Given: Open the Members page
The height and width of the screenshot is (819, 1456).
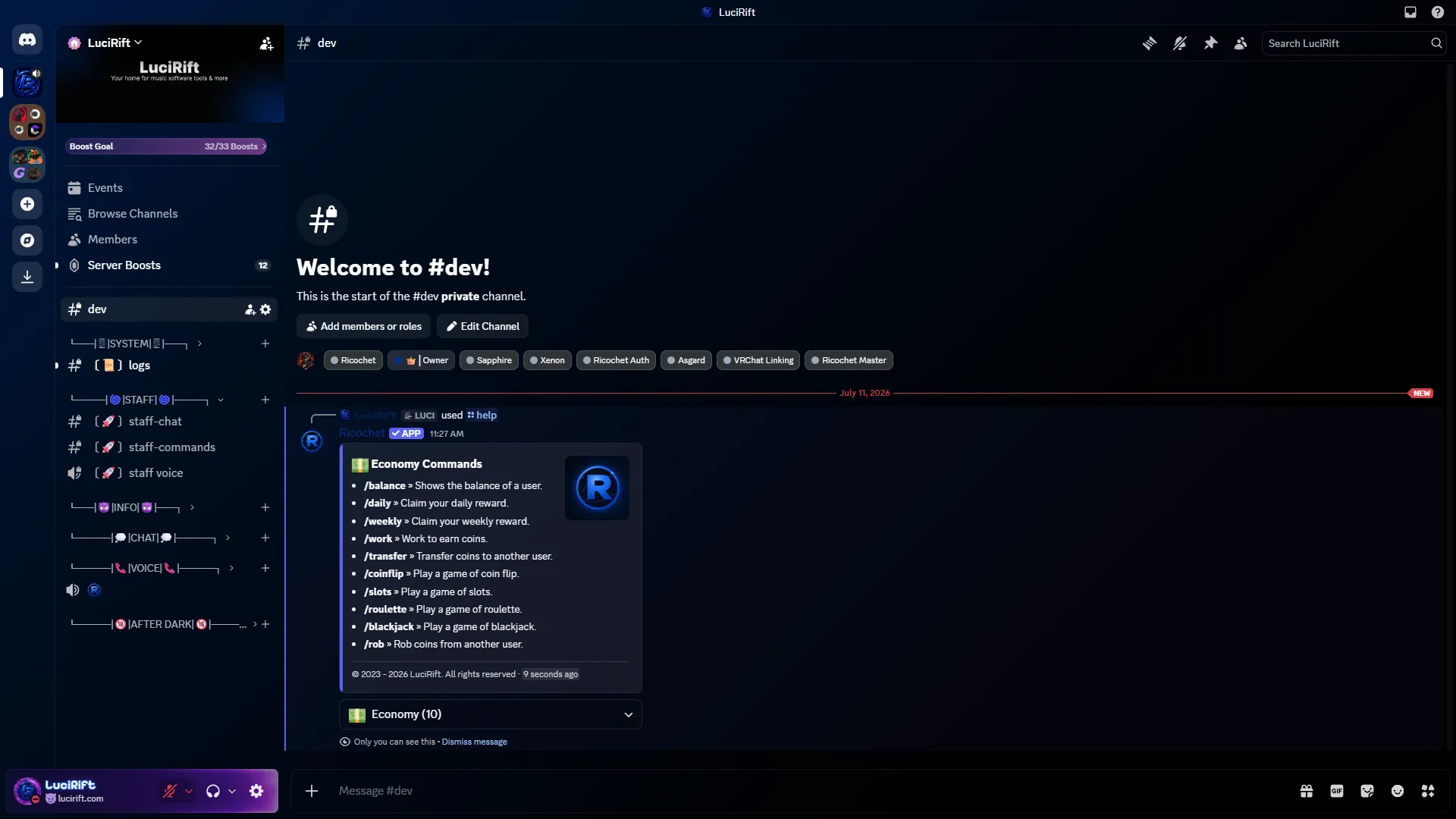Looking at the screenshot, I should (x=169, y=240).
